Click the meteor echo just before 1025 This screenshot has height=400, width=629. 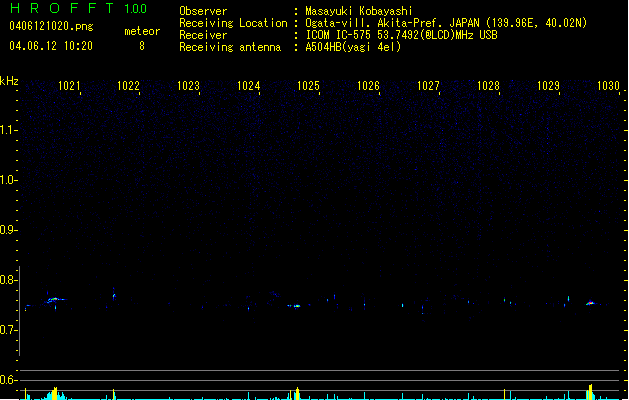click(295, 306)
